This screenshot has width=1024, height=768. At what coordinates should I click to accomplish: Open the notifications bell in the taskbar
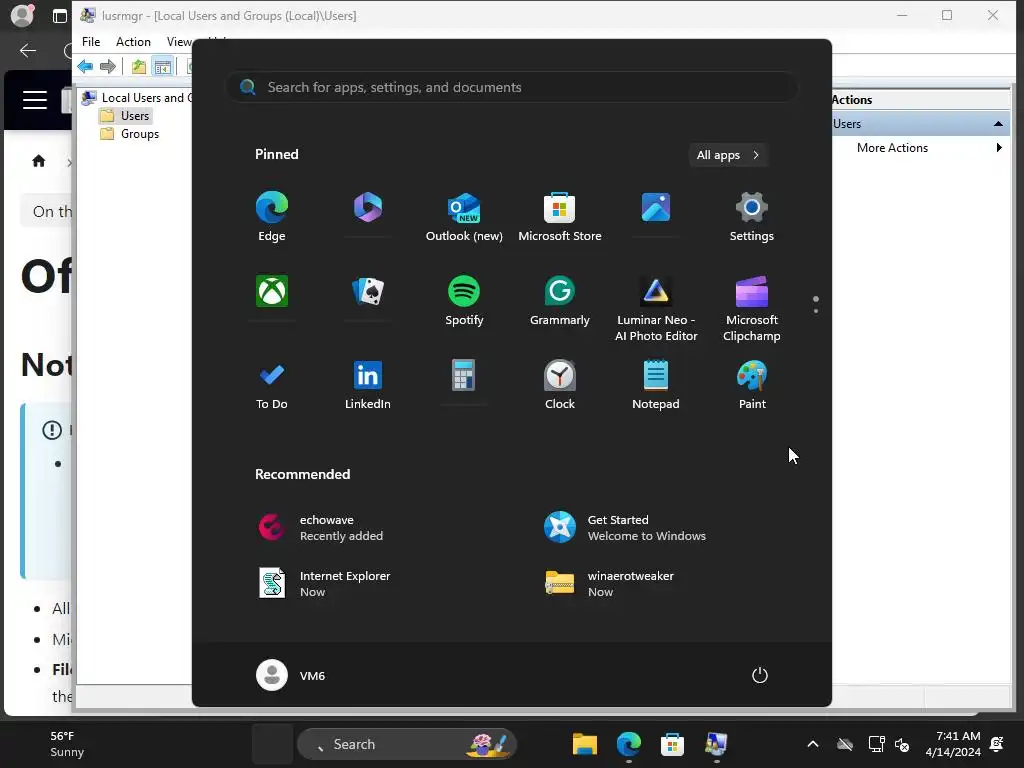click(x=997, y=744)
